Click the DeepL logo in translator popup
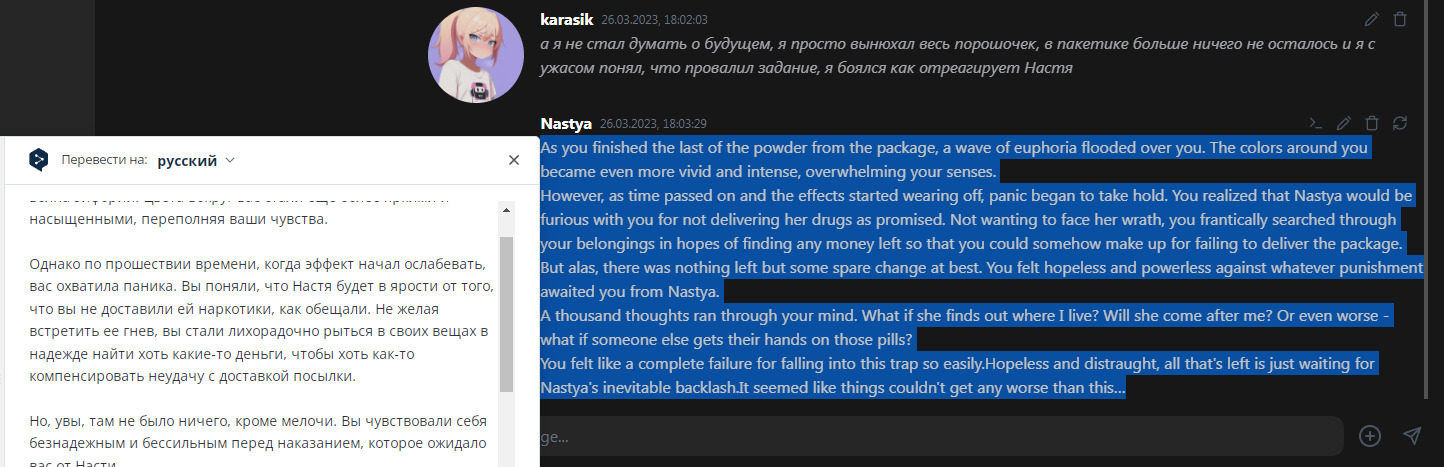1444x467 pixels. [x=38, y=160]
